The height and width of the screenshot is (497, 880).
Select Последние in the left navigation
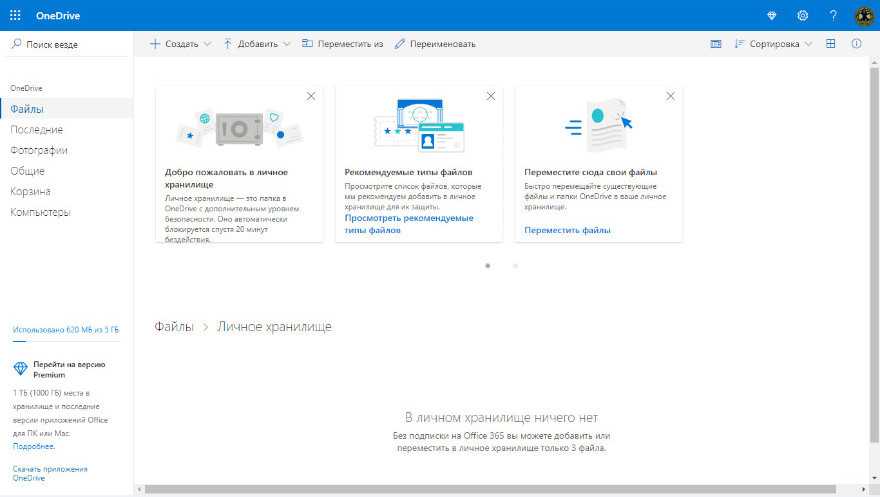(37, 130)
